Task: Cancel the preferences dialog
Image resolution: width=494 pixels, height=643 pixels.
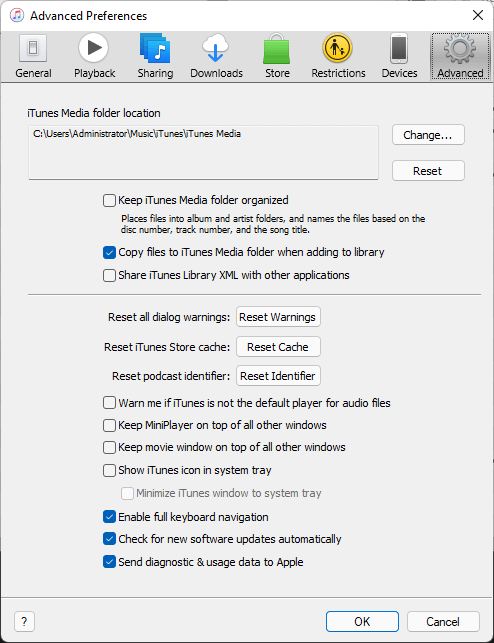Action: (443, 622)
